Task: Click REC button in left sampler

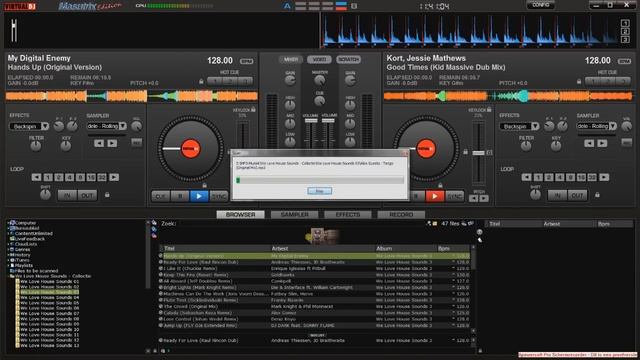Action: point(137,142)
